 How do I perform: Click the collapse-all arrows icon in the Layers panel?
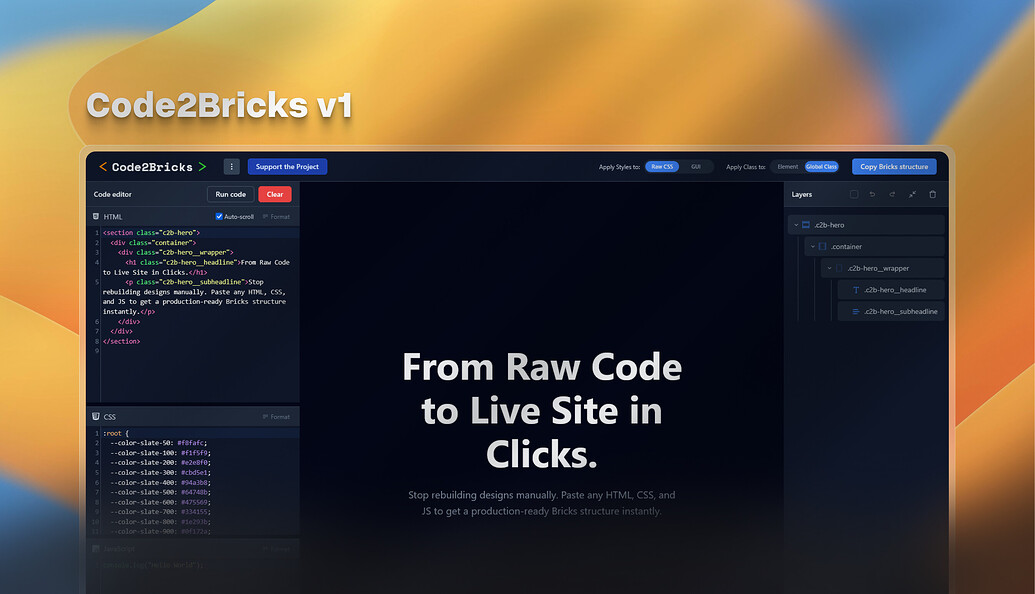pyautogui.click(x=912, y=194)
